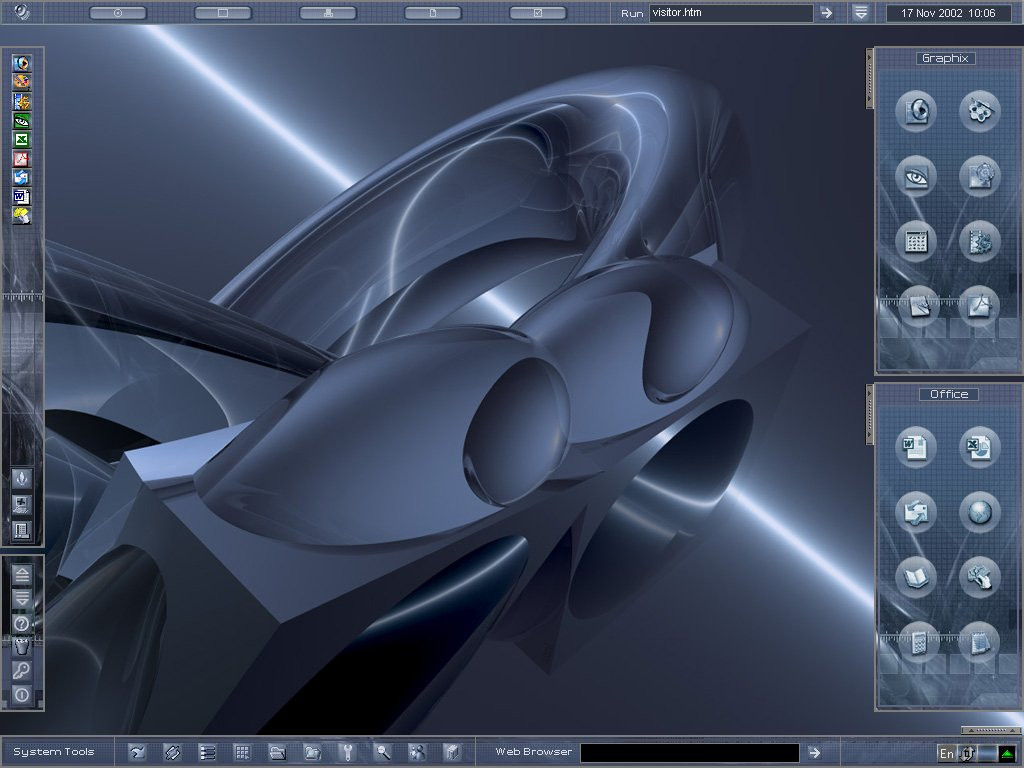Launch Word from the Office panel
This screenshot has width=1024, height=768.
pyautogui.click(x=916, y=447)
